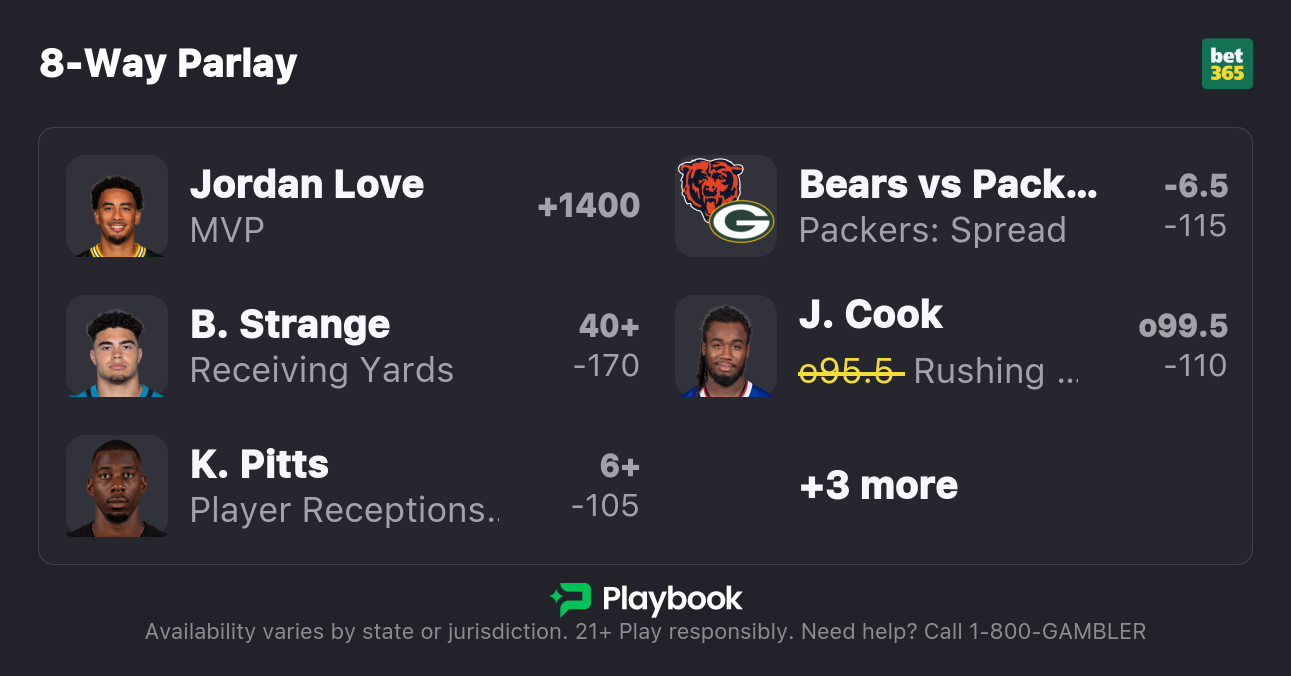This screenshot has width=1291, height=676.
Task: Click the J. Cook o99.5 rushing odds
Action: 1183,346
